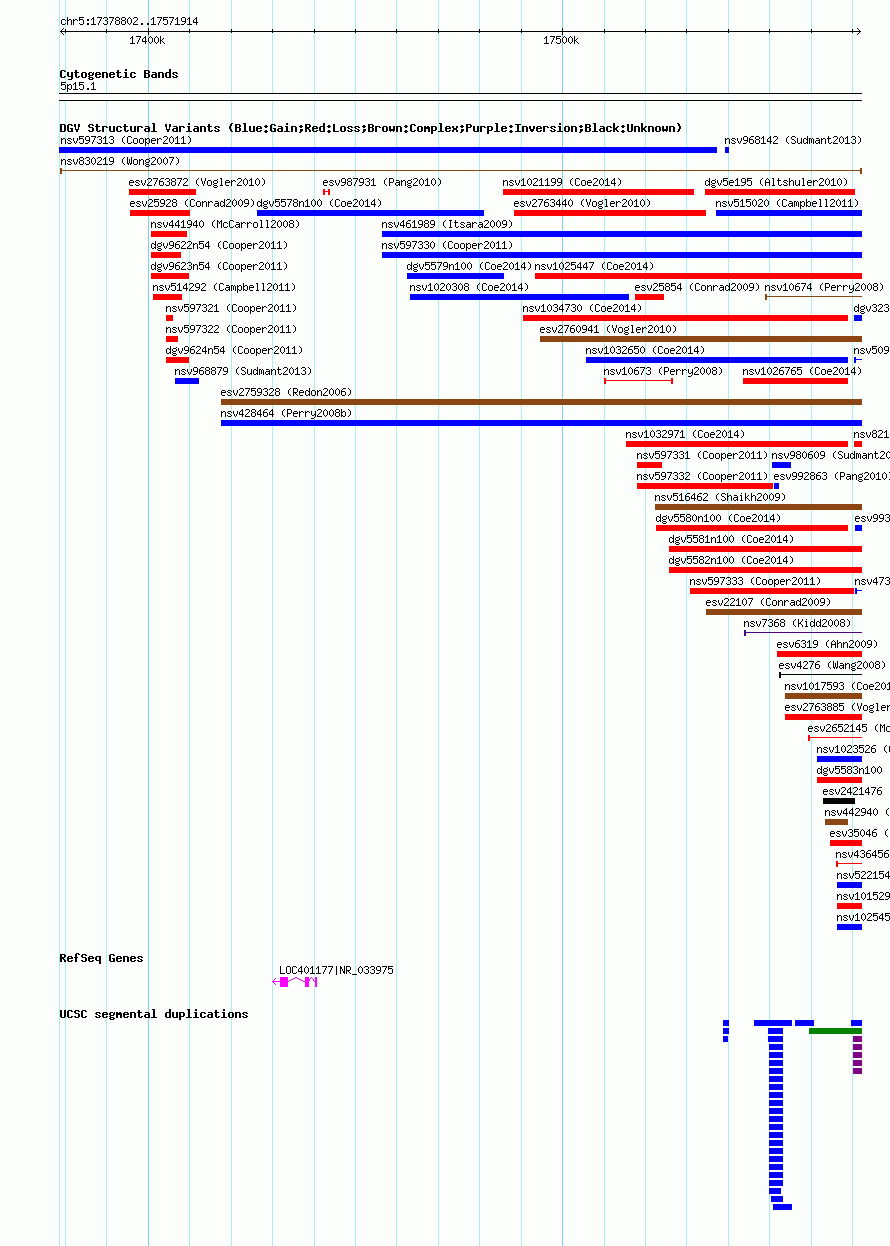The image size is (890, 1246).
Task: Open dgv9622n54 (Cooper2011) variant
Action: coord(166,255)
